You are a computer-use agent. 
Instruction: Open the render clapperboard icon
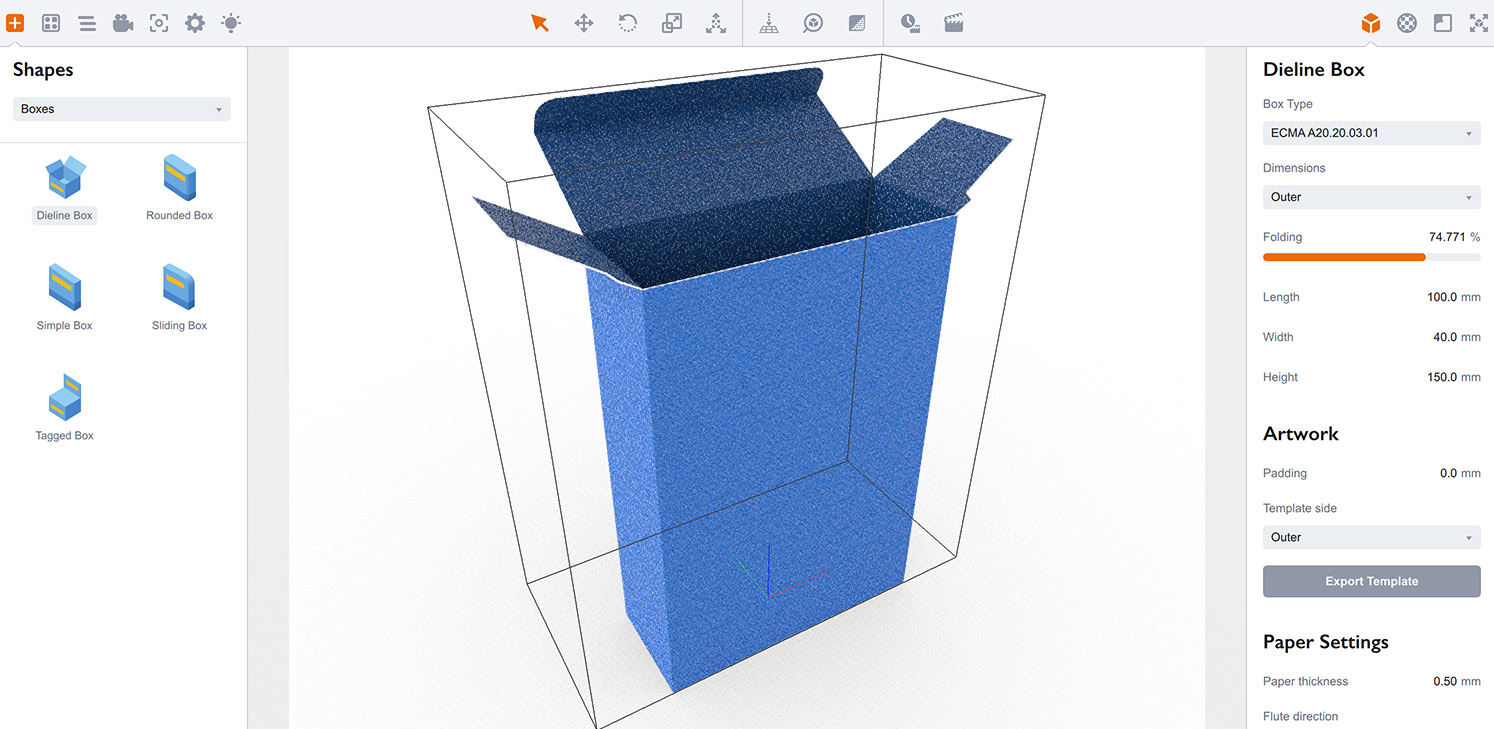(x=953, y=22)
